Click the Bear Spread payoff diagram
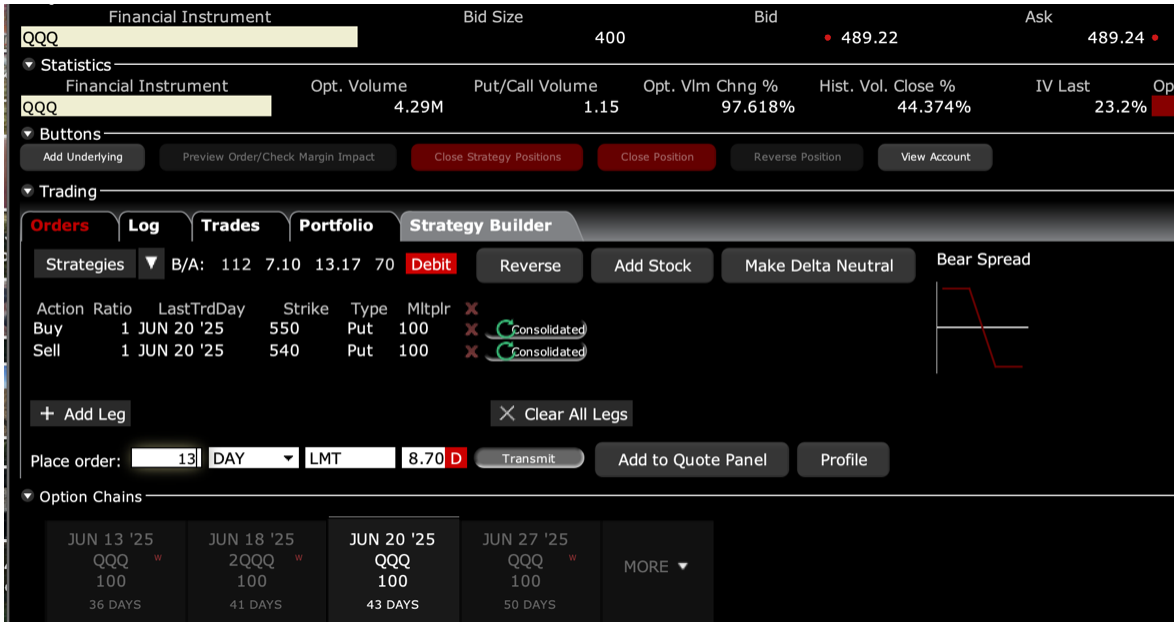 982,328
